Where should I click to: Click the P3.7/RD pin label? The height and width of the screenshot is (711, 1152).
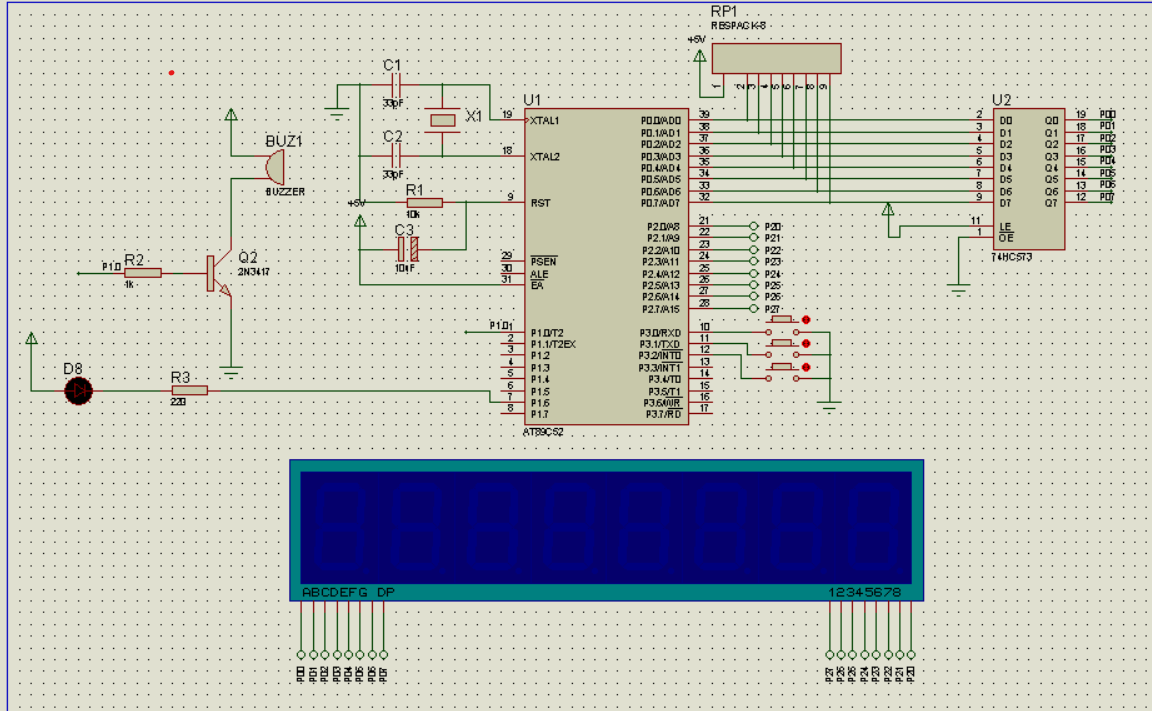663,414
